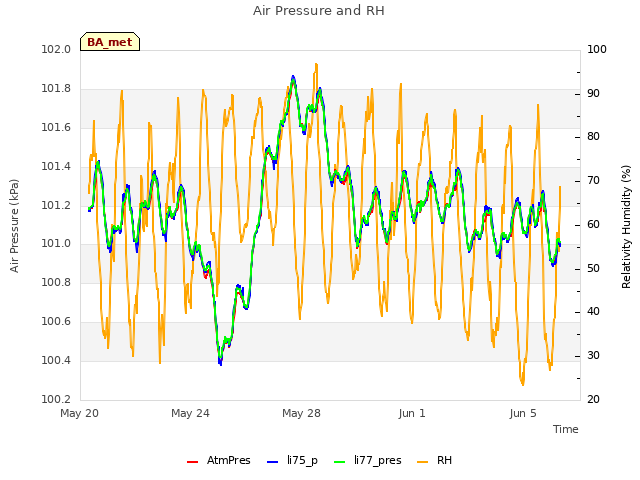Toggle the li75_p legend entry
This screenshot has width=640, height=480.
point(293,460)
